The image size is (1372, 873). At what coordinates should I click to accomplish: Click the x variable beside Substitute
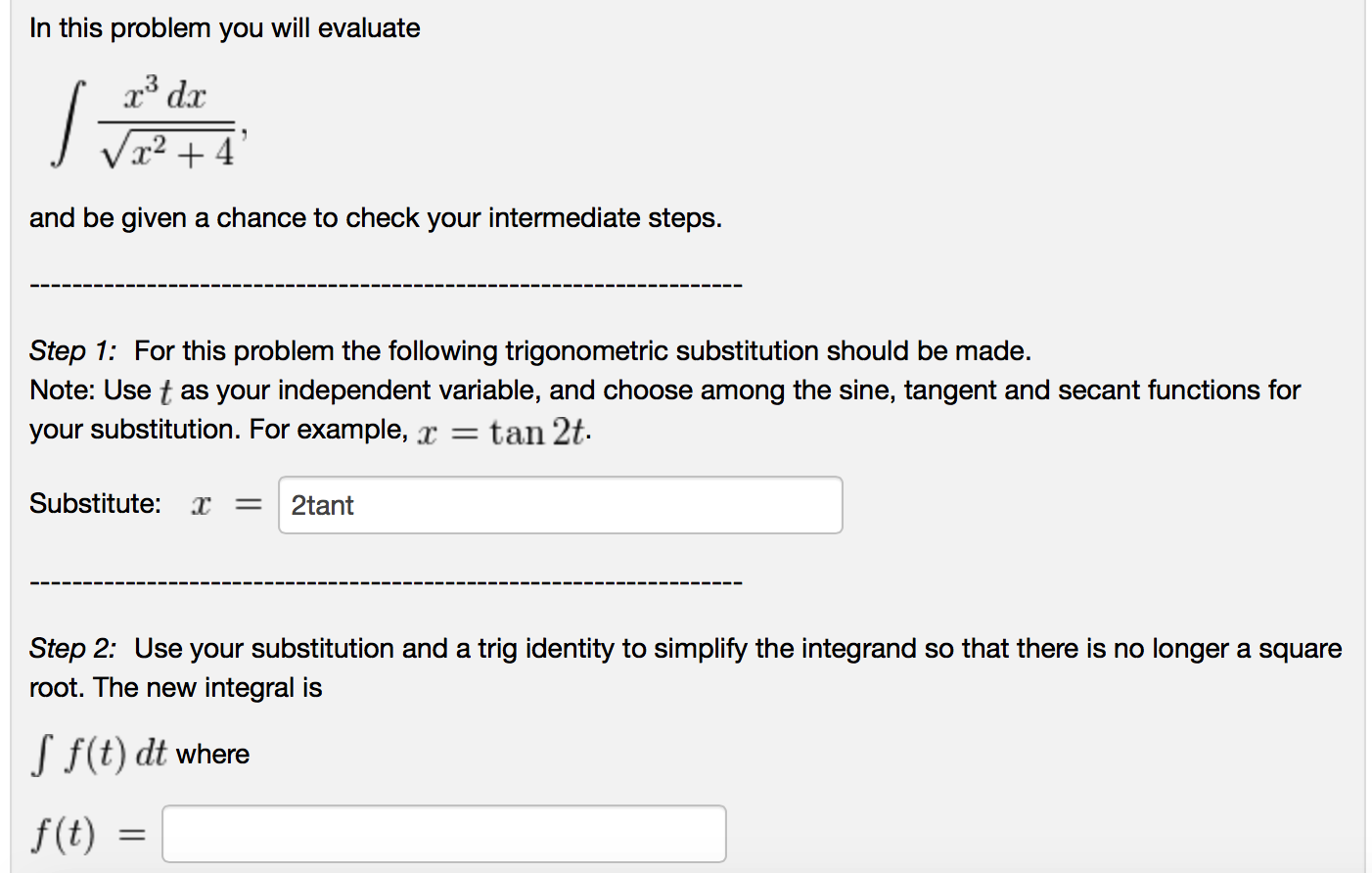[x=200, y=503]
